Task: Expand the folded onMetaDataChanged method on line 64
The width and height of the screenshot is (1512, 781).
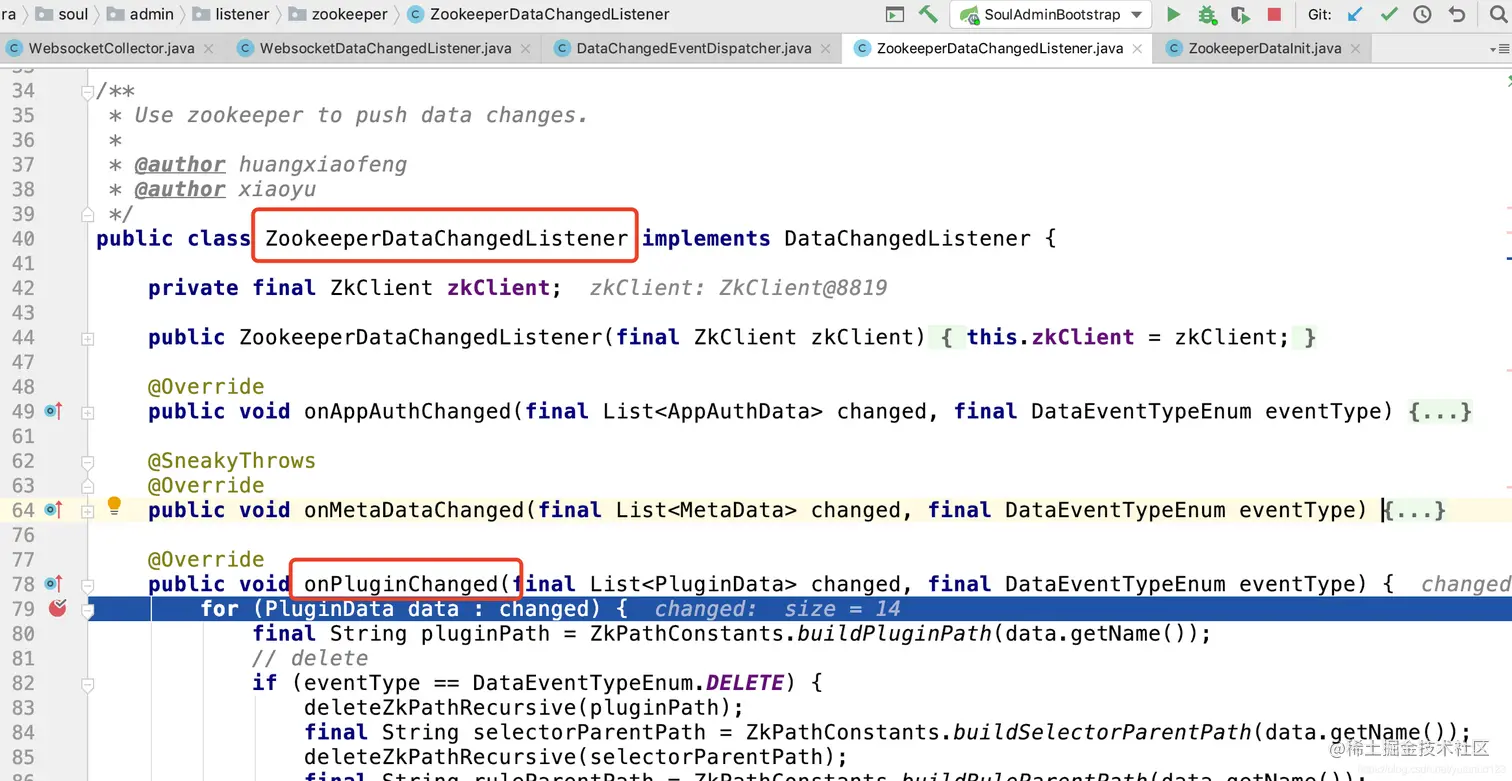Action: pyautogui.click(x=87, y=511)
